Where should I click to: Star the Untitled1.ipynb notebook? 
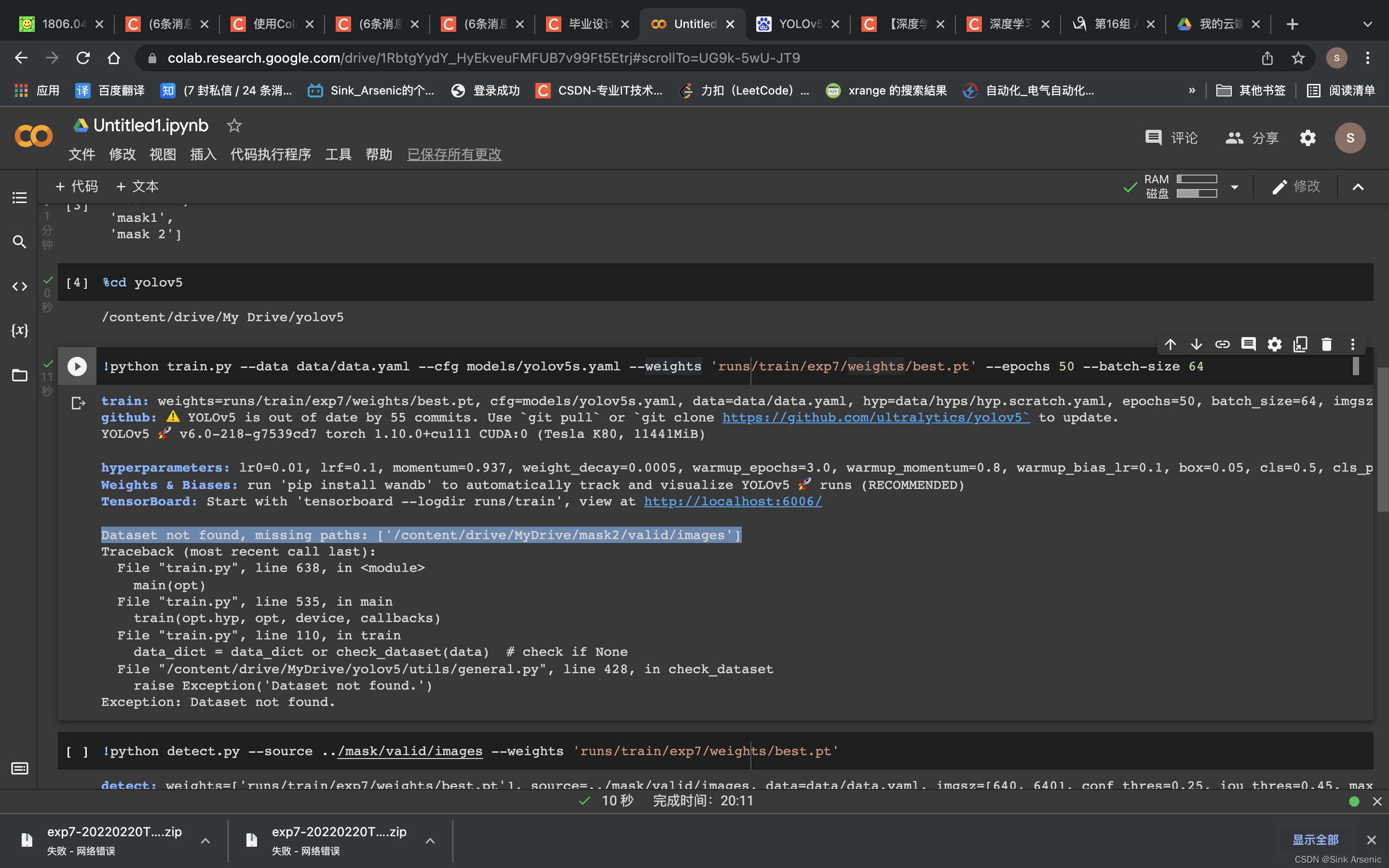pyautogui.click(x=234, y=126)
